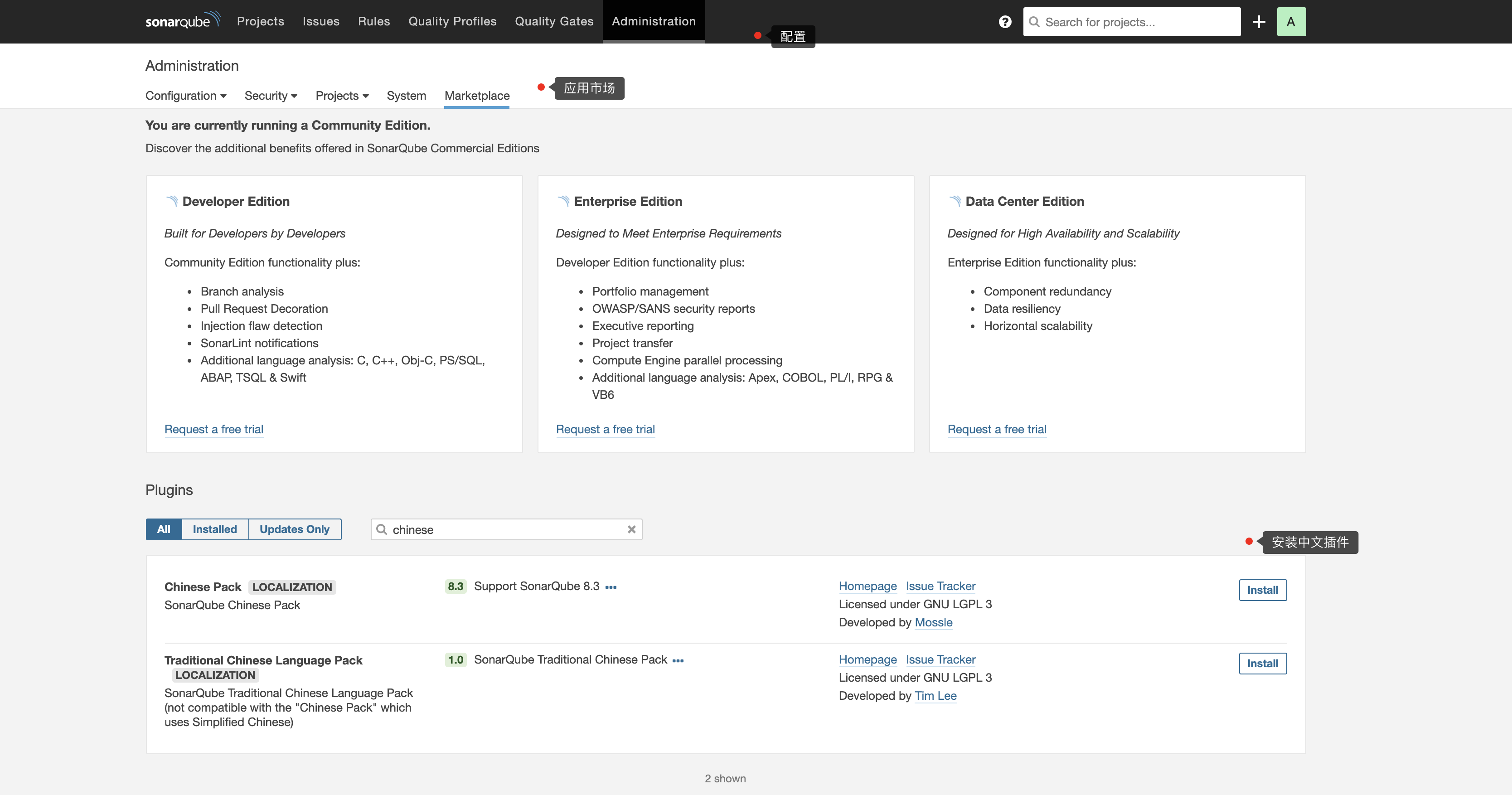Open Chinese Pack Homepage link
This screenshot has height=795, width=1512.
click(x=867, y=586)
